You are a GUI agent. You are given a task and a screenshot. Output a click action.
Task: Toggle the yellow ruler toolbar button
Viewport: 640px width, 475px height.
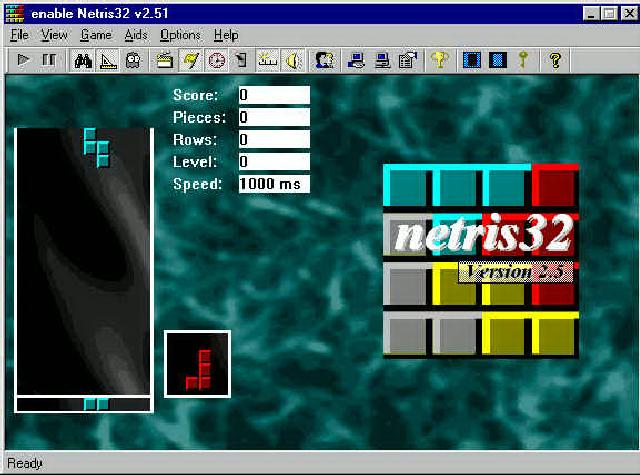pos(268,60)
